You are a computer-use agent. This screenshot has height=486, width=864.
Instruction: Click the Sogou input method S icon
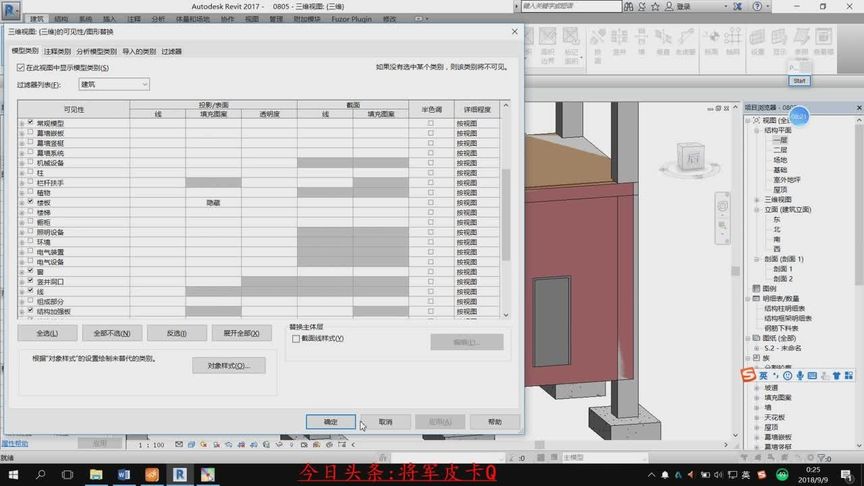tap(748, 375)
